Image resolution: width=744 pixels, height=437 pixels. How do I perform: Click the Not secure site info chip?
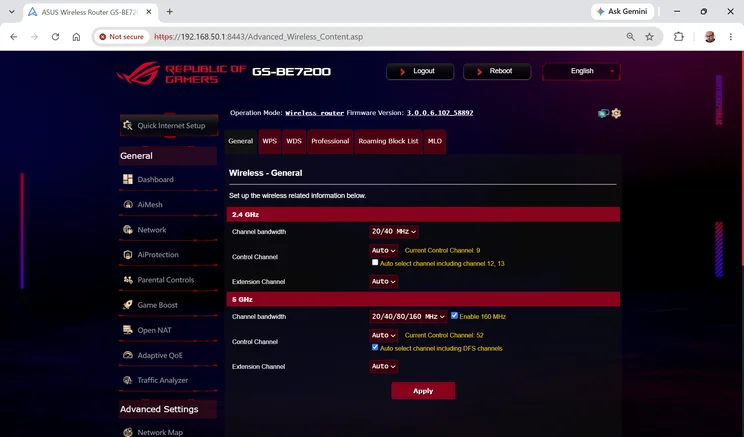(x=121, y=37)
